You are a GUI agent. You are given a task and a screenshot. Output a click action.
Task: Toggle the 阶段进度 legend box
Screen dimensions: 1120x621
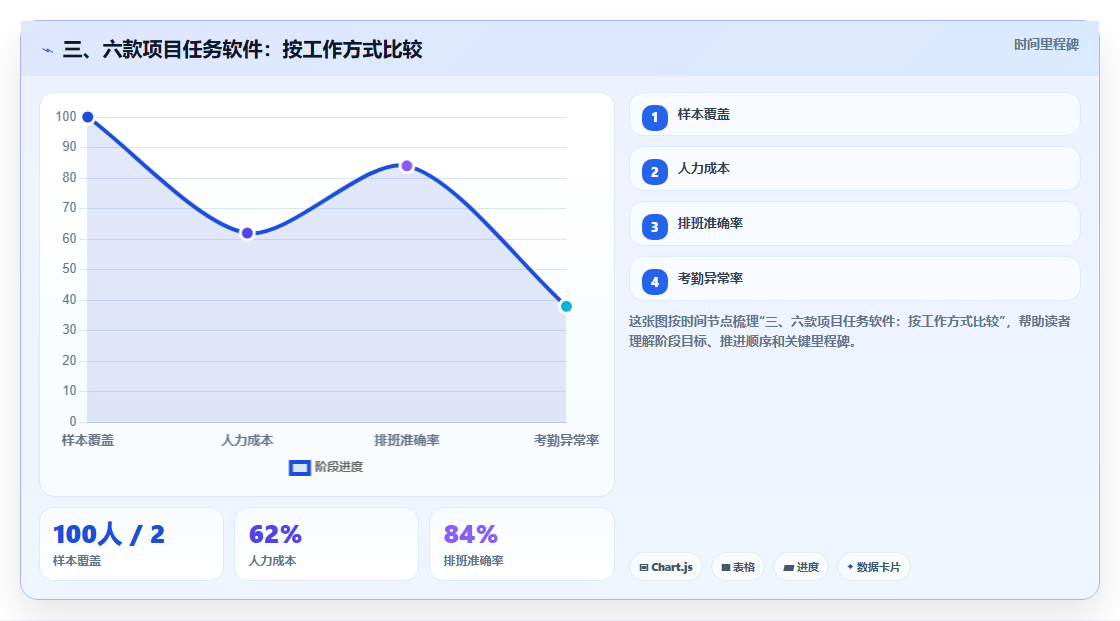[299, 468]
